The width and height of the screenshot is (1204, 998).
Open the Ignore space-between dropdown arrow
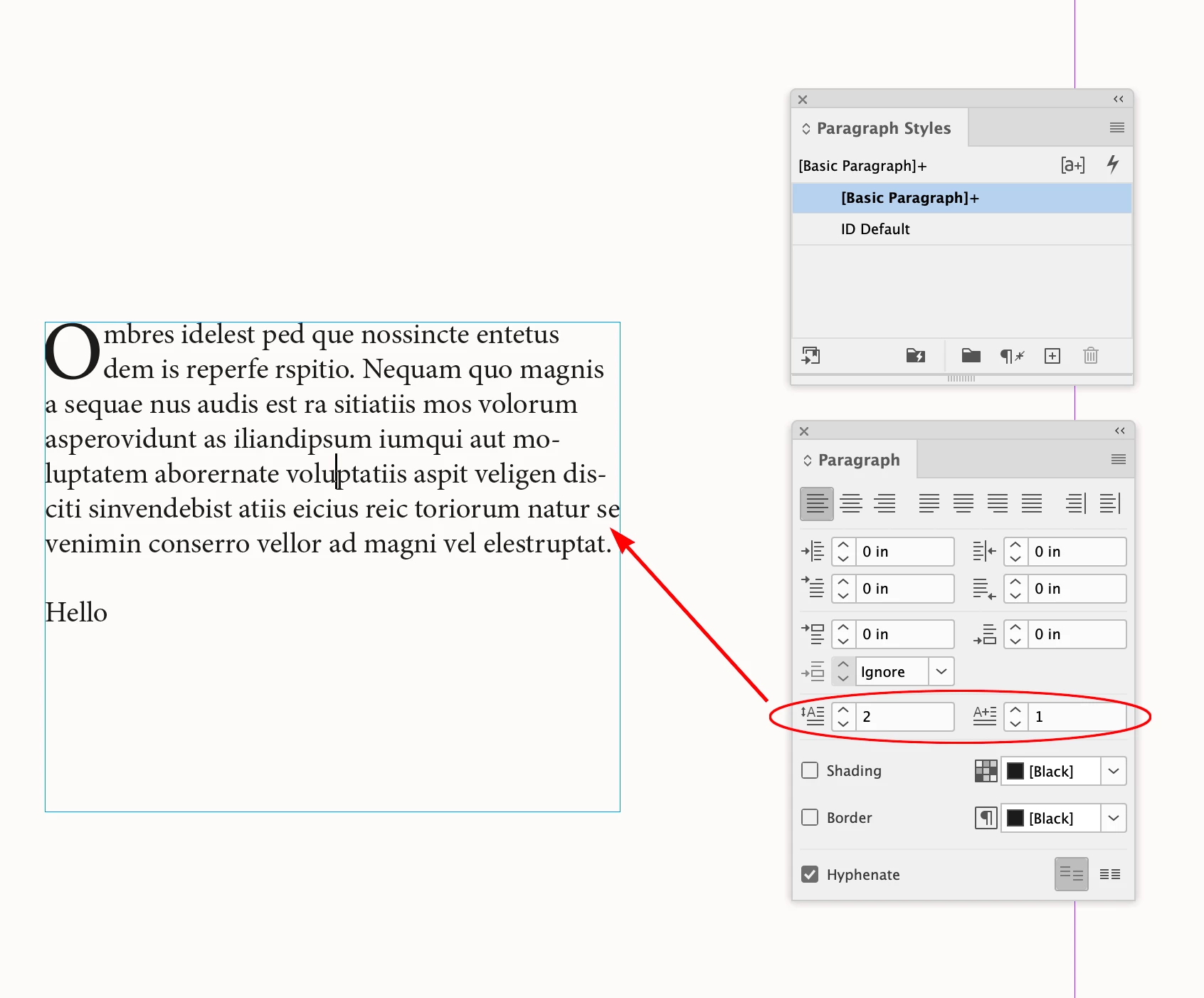(x=941, y=671)
